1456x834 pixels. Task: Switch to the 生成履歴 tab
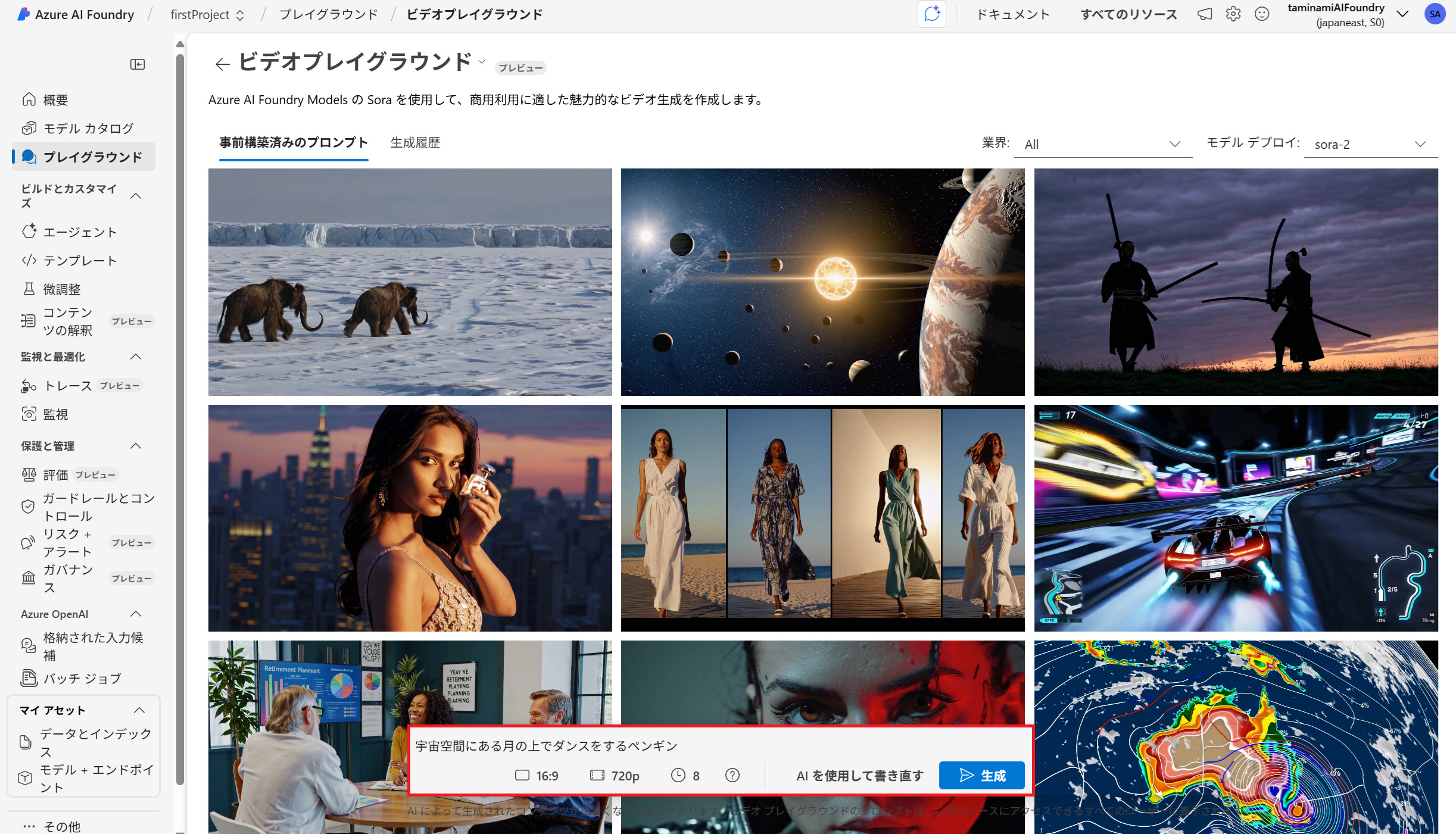tap(415, 143)
